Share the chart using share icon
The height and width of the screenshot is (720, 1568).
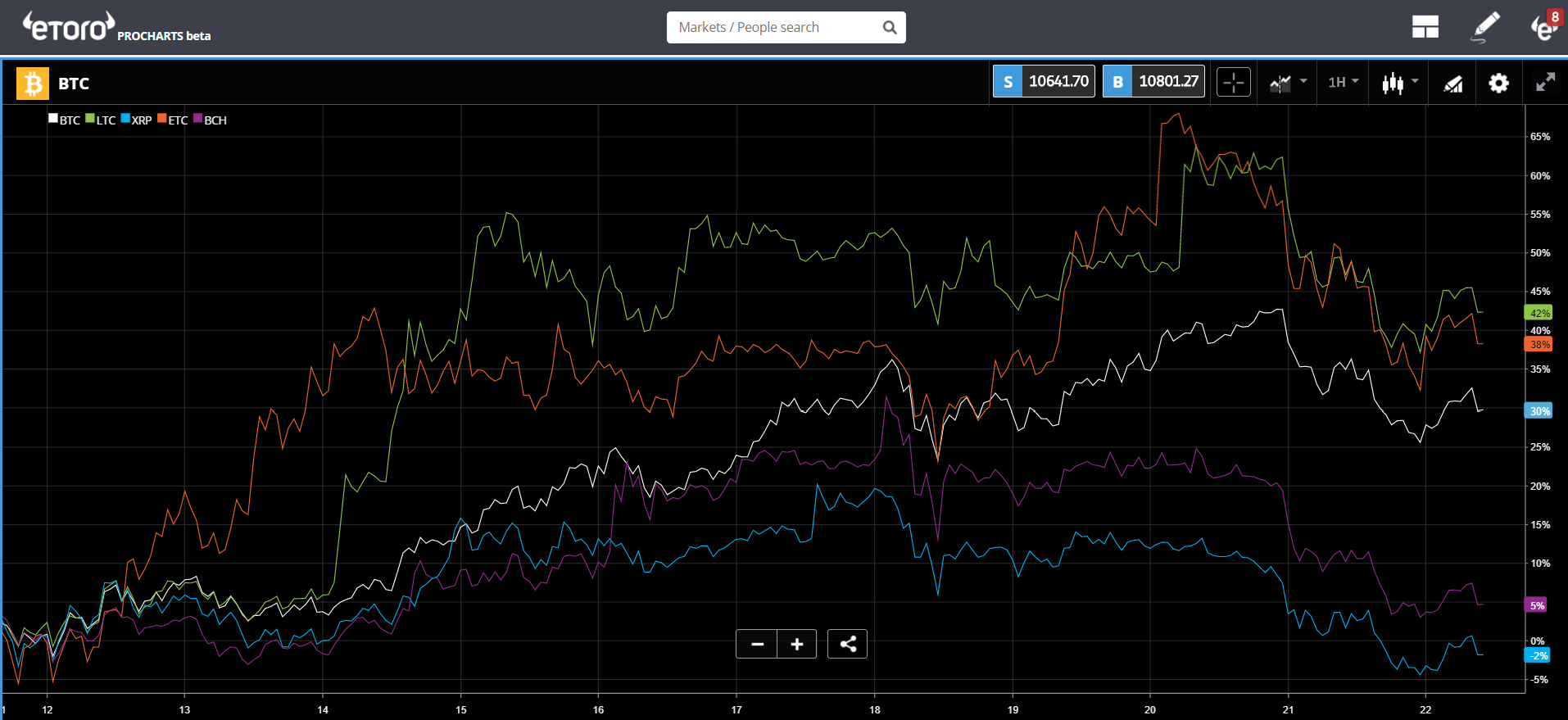pos(848,644)
